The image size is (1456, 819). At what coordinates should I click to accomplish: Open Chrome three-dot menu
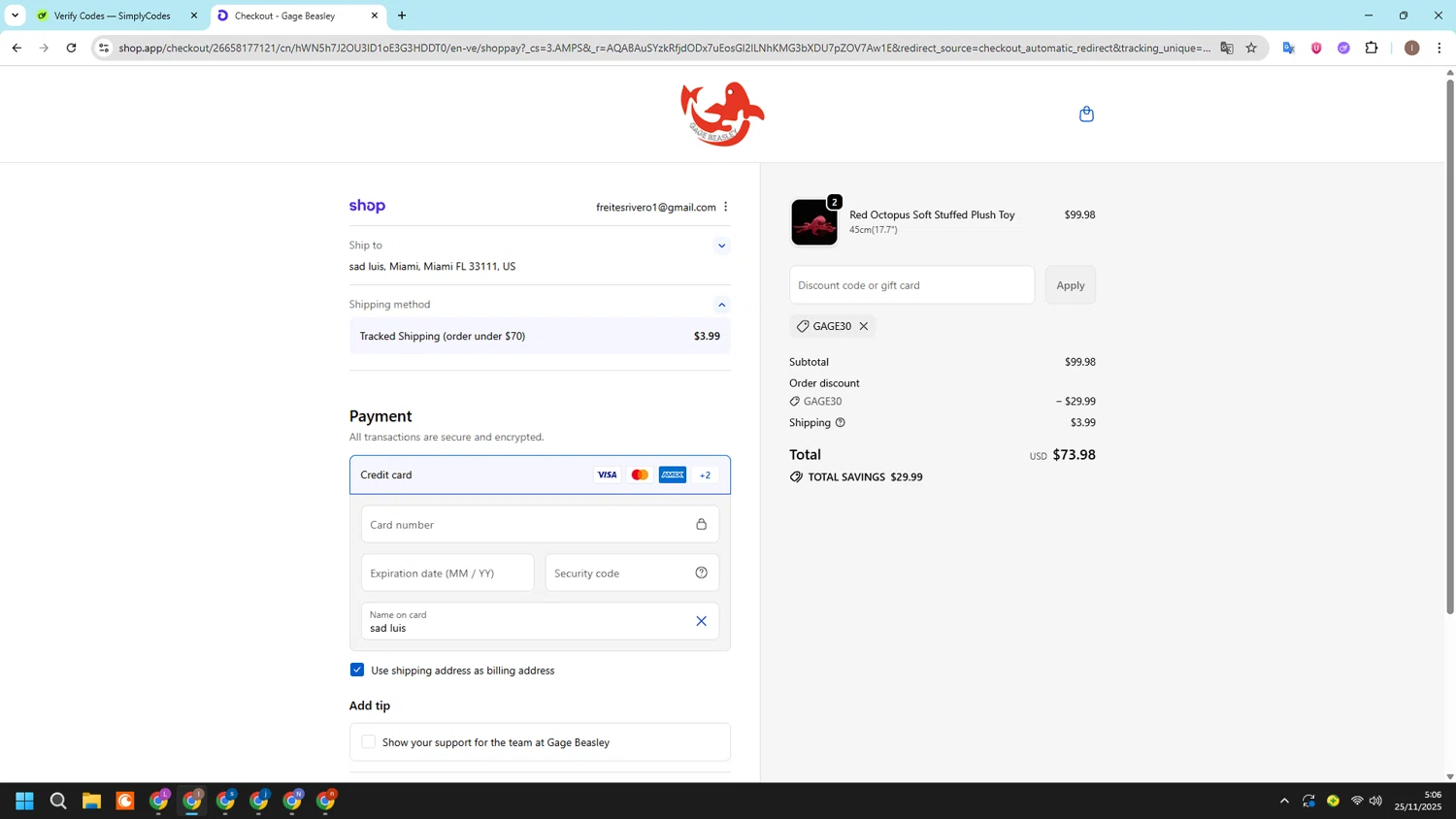click(1439, 48)
